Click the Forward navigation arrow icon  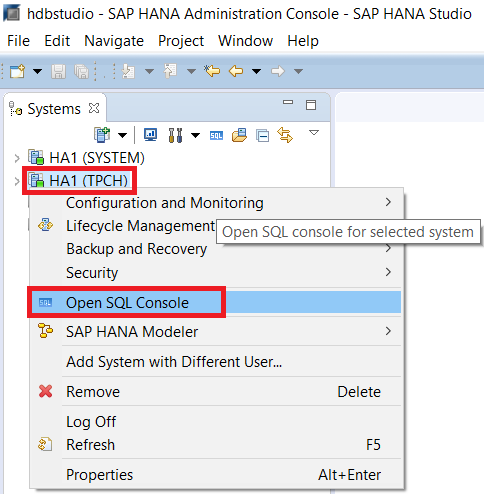pos(278,71)
